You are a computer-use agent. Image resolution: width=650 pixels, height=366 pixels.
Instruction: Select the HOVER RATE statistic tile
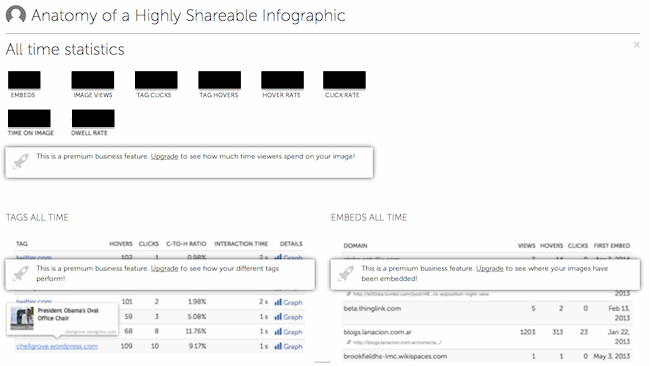(282, 84)
